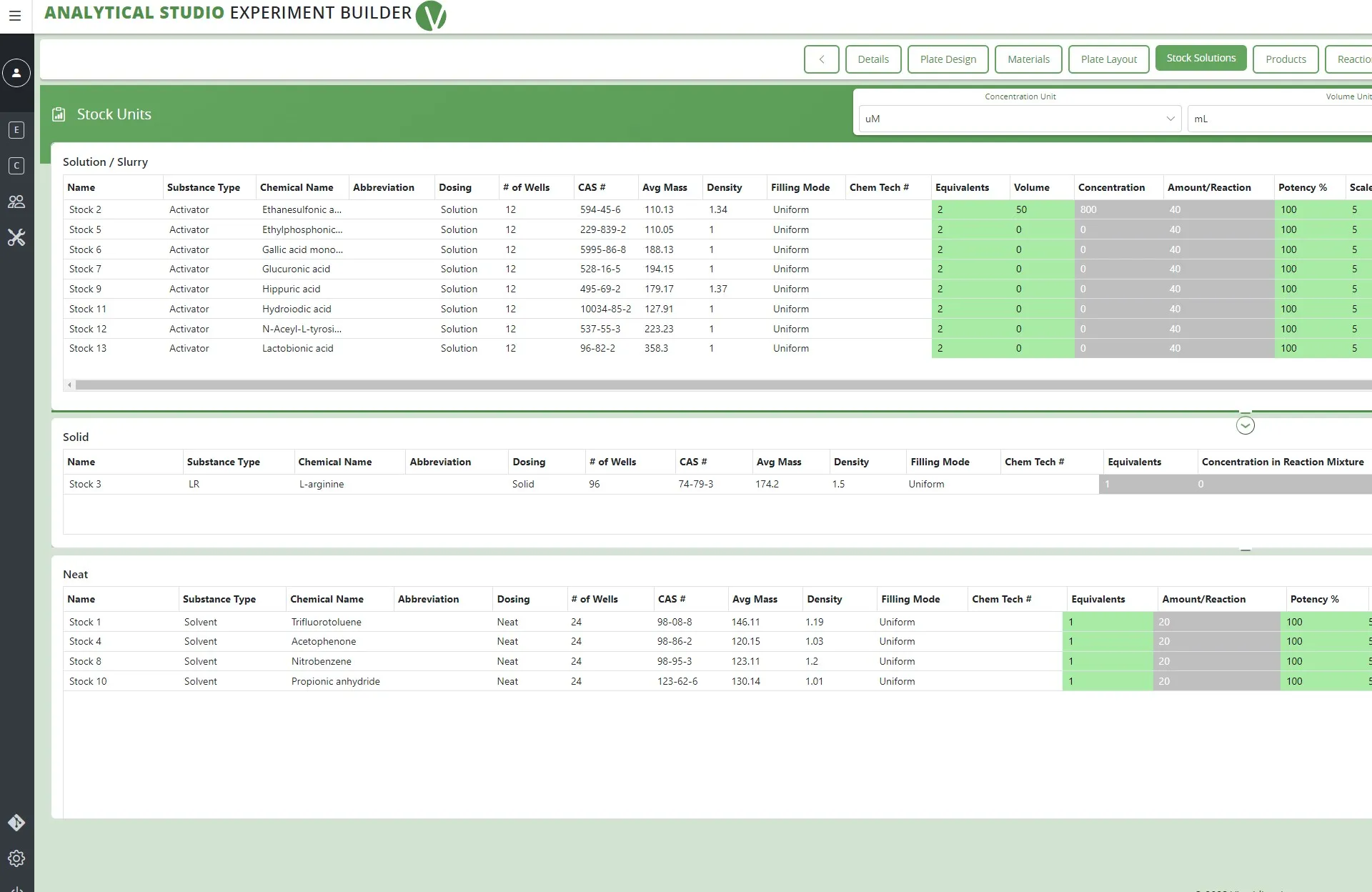
Task: Click the Details button
Action: click(x=873, y=59)
